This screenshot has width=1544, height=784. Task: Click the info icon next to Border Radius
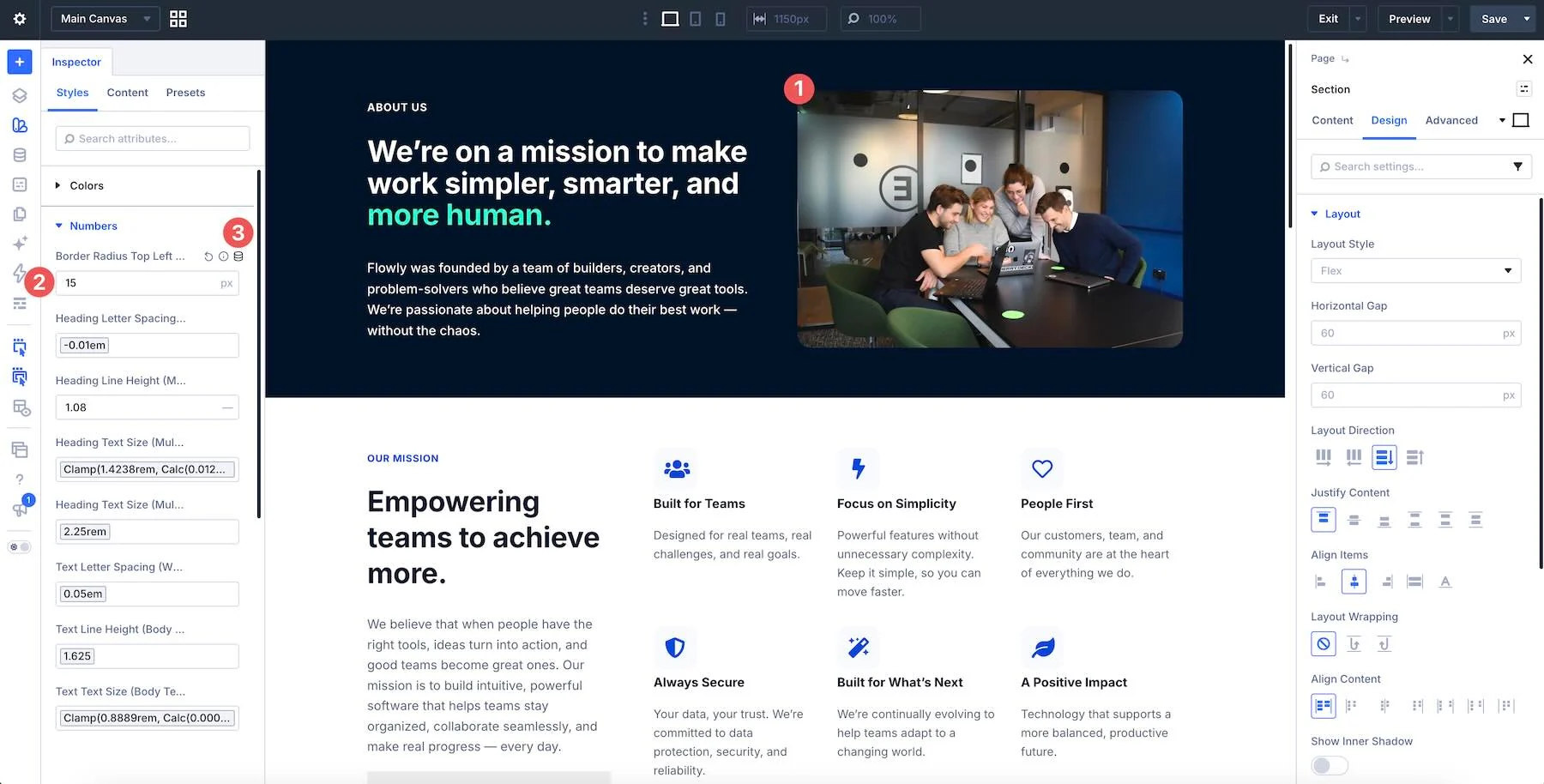click(224, 256)
